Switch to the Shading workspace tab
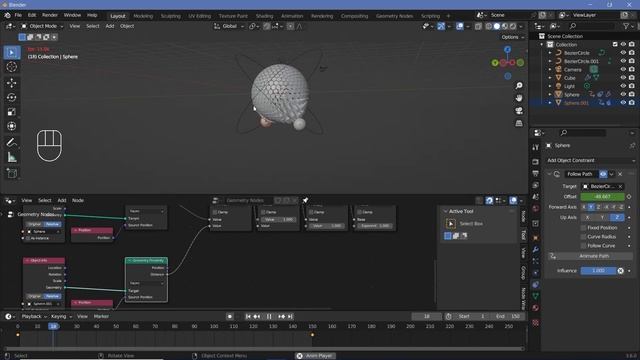The image size is (640, 360). (x=264, y=16)
